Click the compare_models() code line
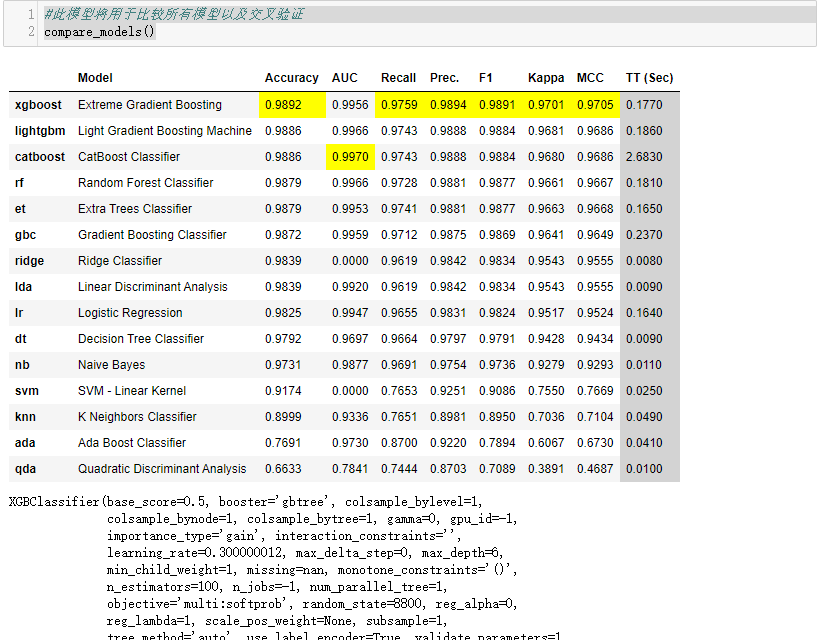This screenshot has height=640, width=817. (99, 32)
